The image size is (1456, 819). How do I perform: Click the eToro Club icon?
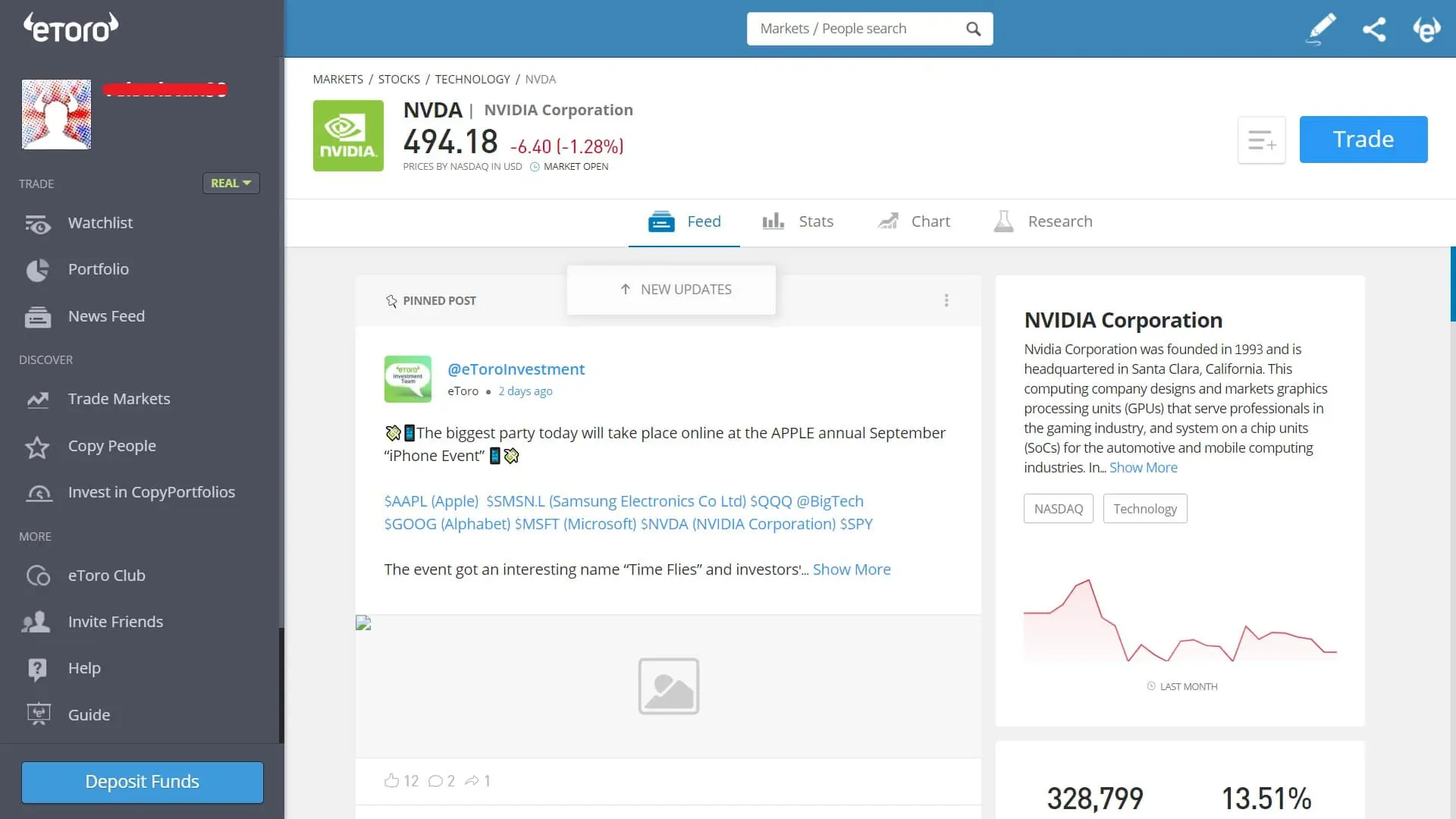click(x=38, y=576)
